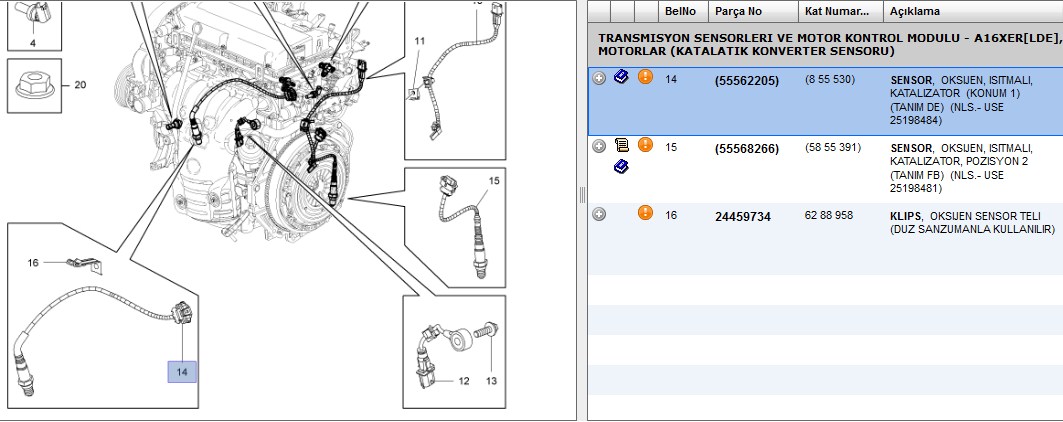Select the splitter handle between diagram and list
1063x422 pixels.
tap(582, 195)
